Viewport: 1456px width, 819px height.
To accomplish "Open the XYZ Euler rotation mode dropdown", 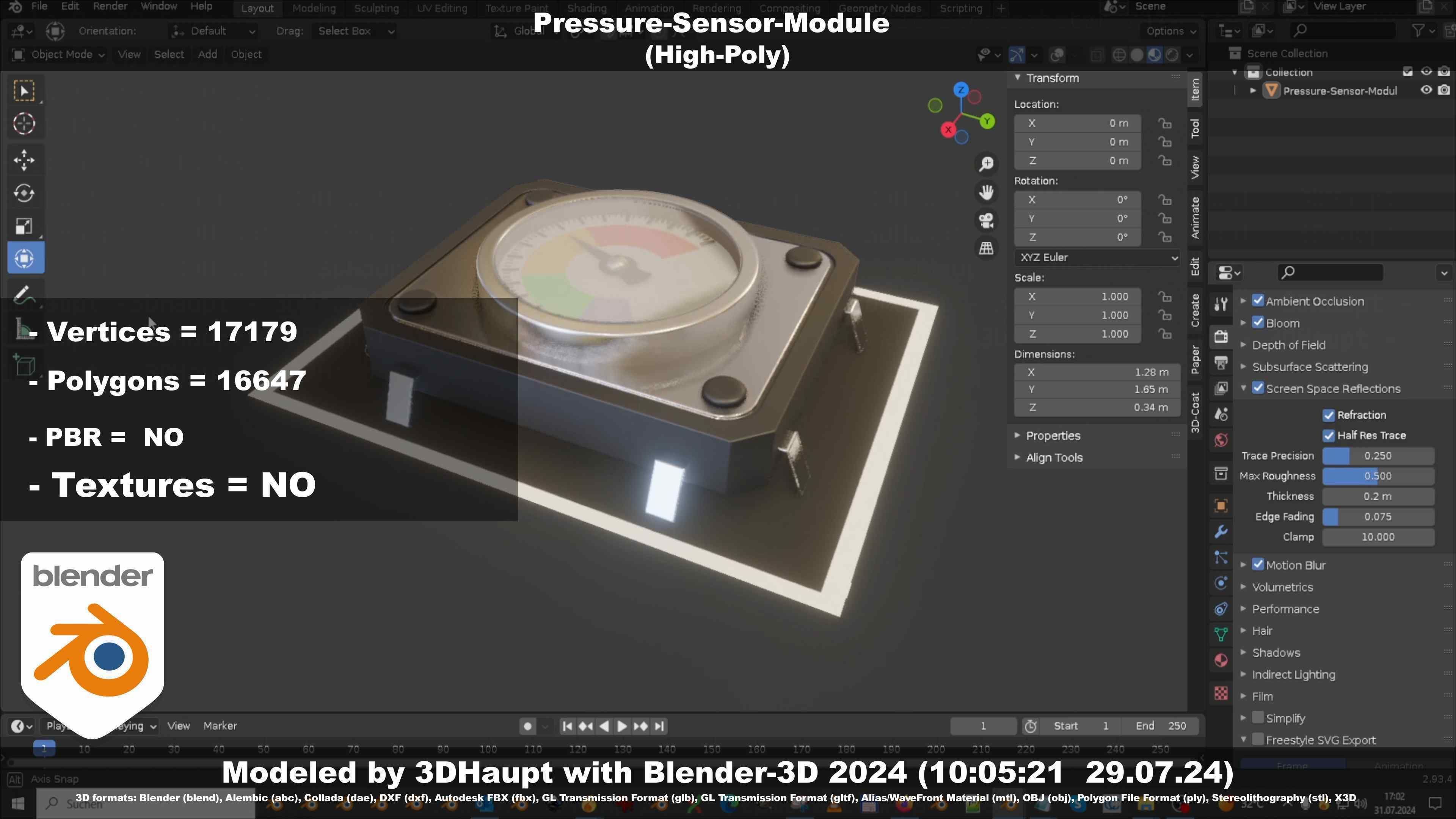I will tap(1097, 258).
